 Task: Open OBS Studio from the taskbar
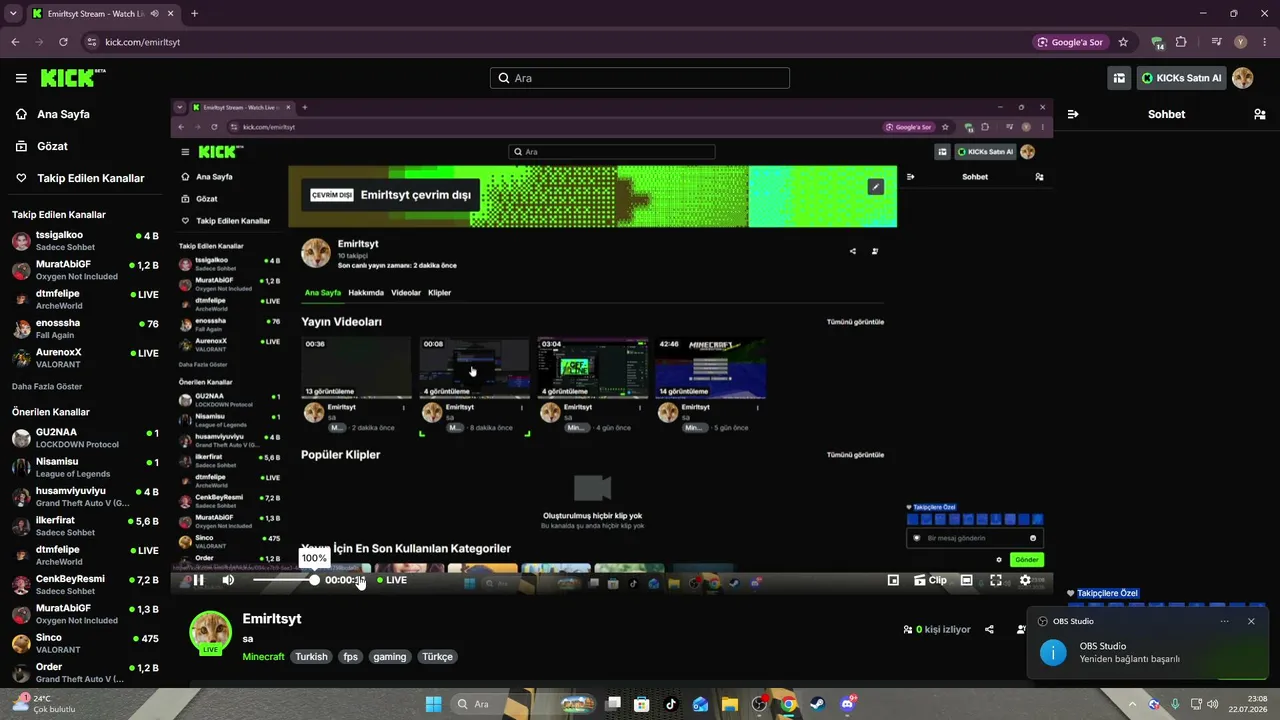[x=759, y=704]
